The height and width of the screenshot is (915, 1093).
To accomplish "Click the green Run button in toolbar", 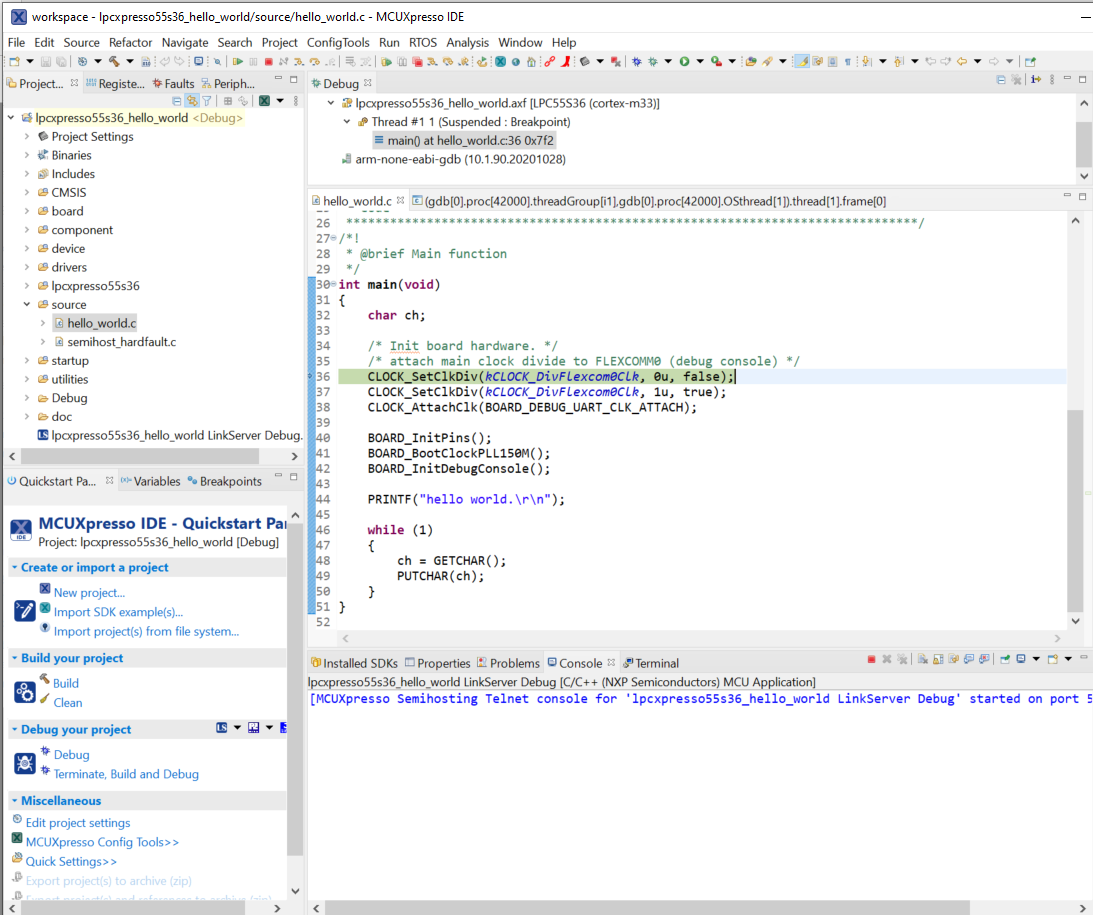I will 684,62.
